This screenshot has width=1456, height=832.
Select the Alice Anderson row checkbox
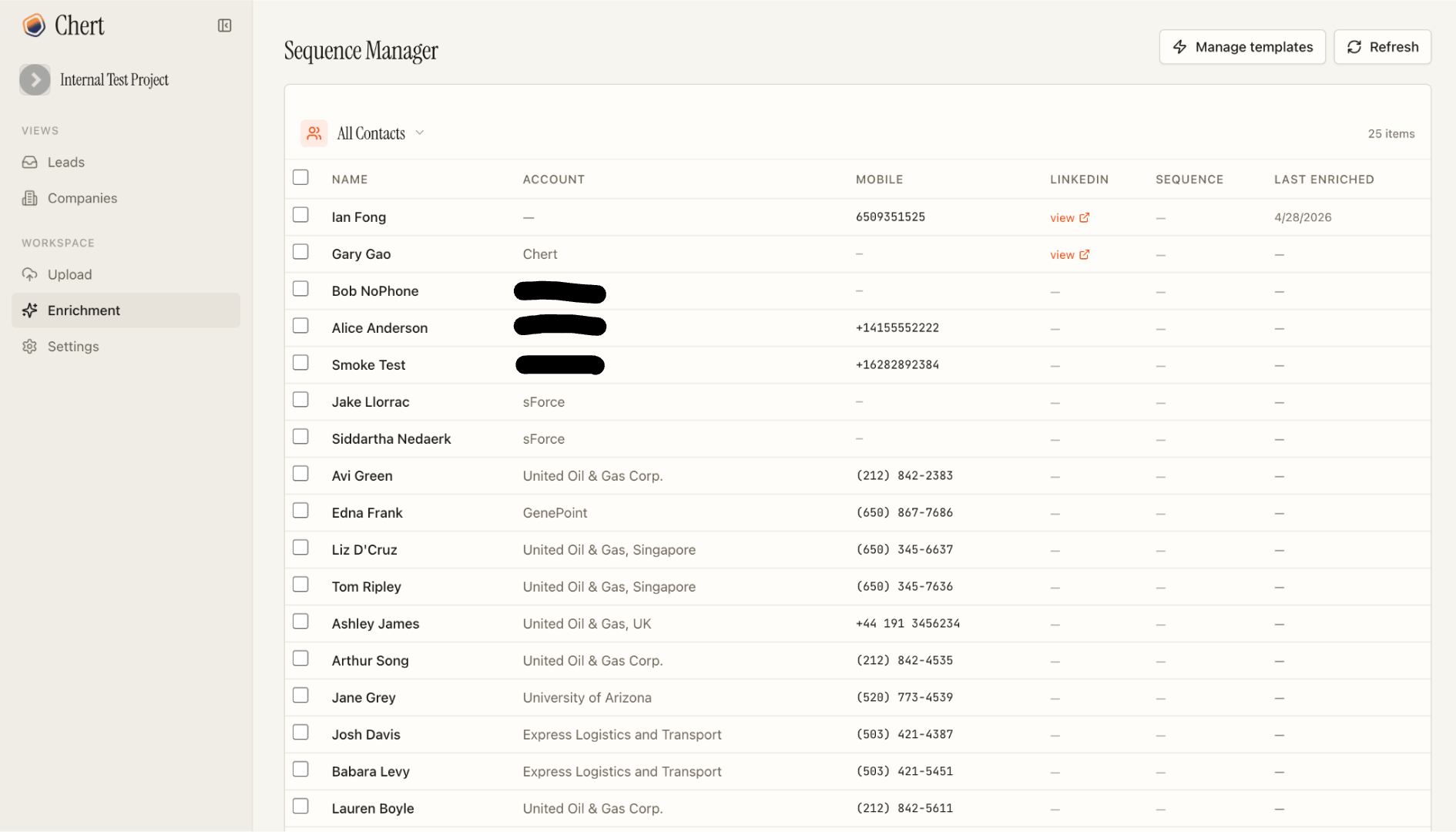[300, 326]
